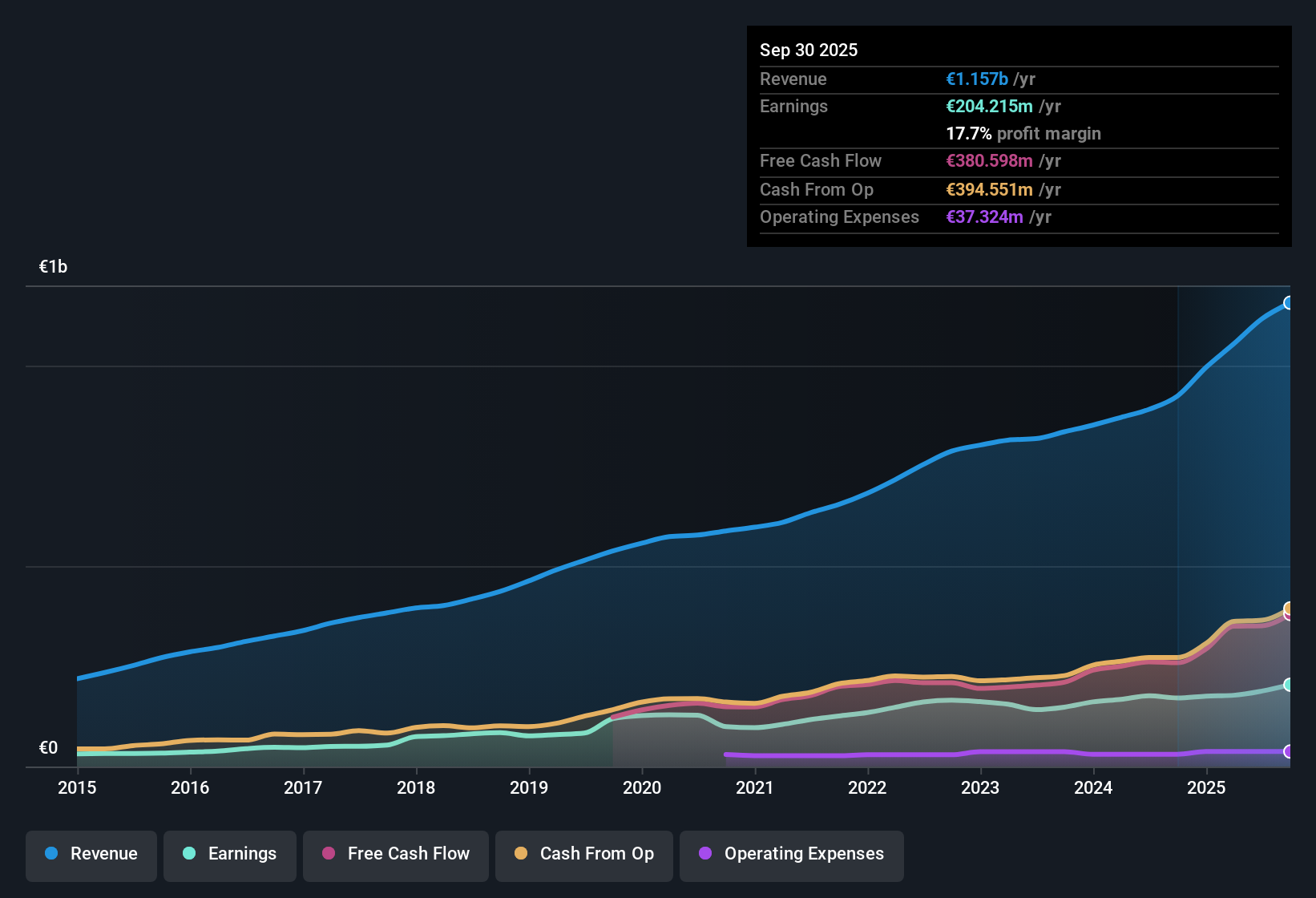Image resolution: width=1316 pixels, height=898 pixels.
Task: Click the orange Cash From Op dot
Action: (521, 854)
